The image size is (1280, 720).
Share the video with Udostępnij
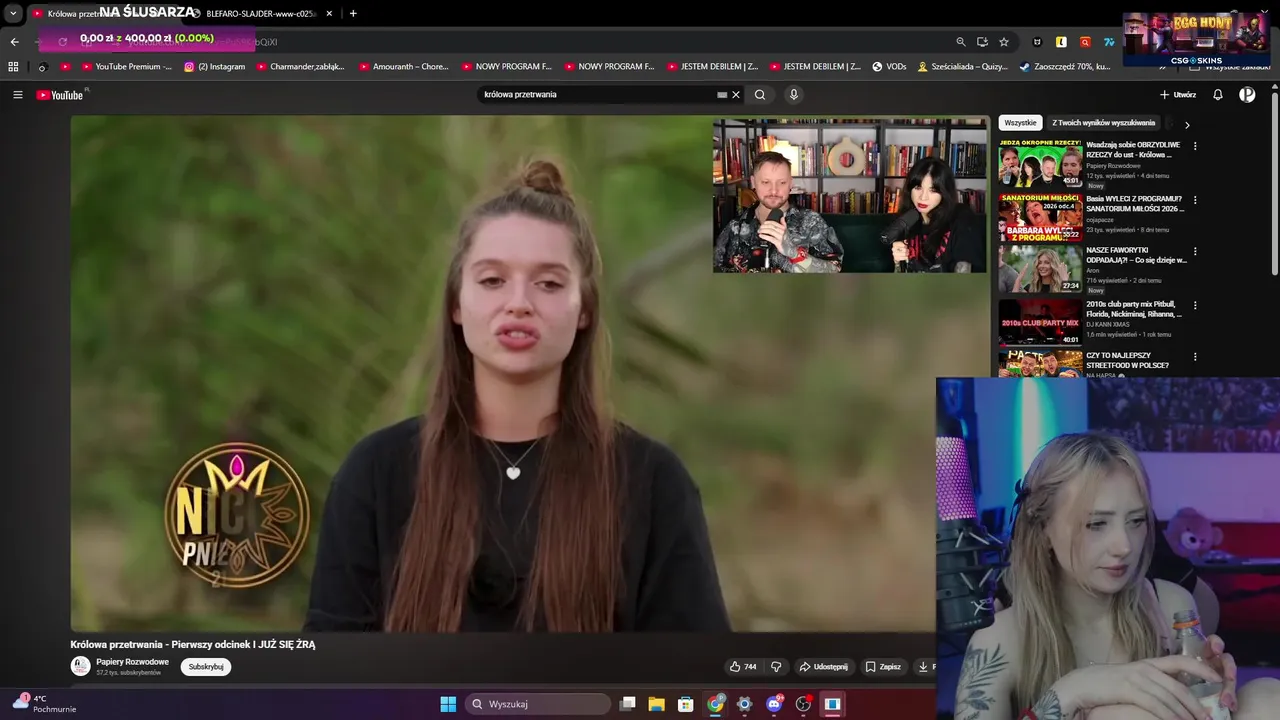click(823, 667)
